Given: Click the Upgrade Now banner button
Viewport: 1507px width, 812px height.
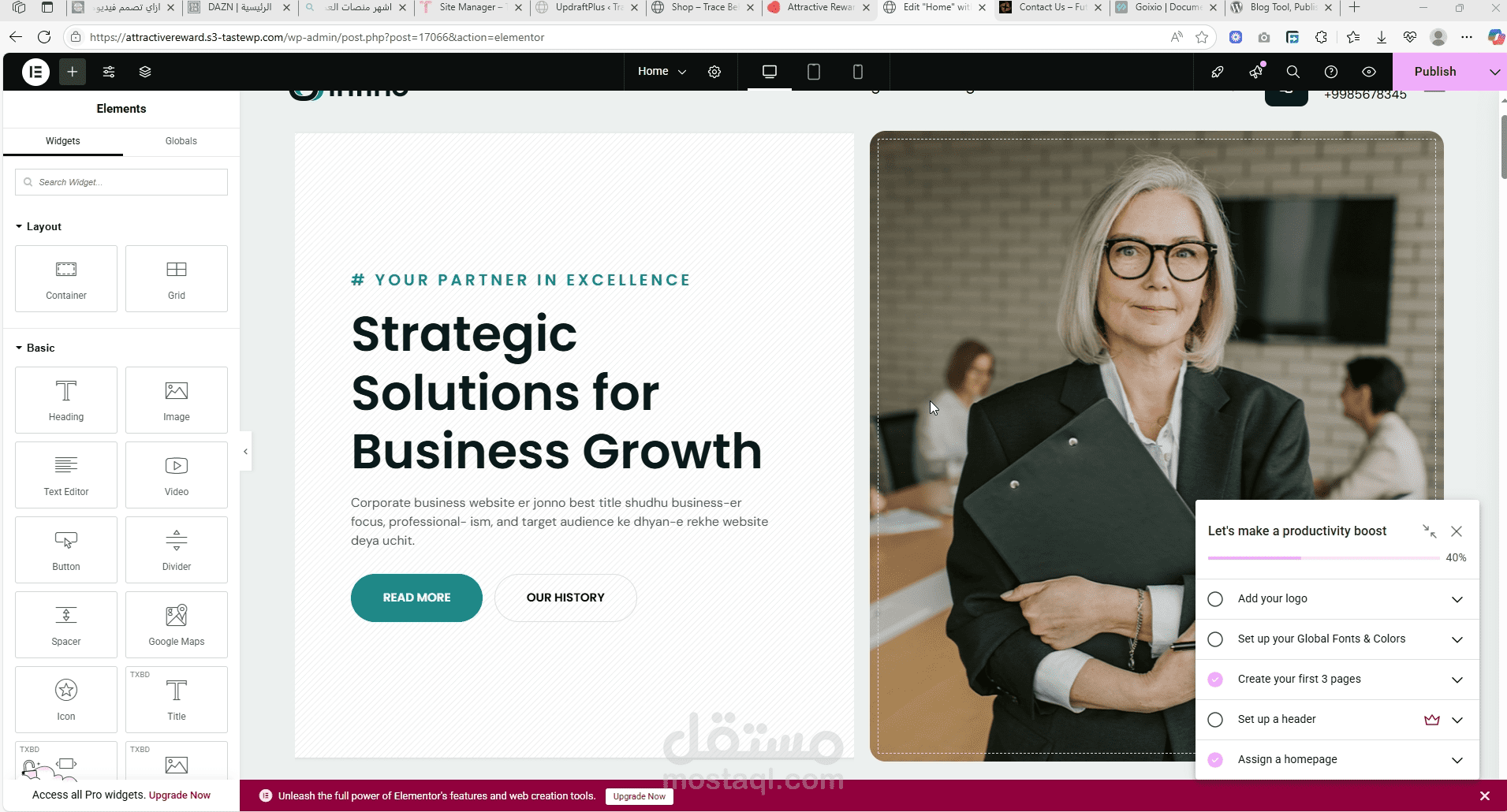Looking at the screenshot, I should pos(640,796).
